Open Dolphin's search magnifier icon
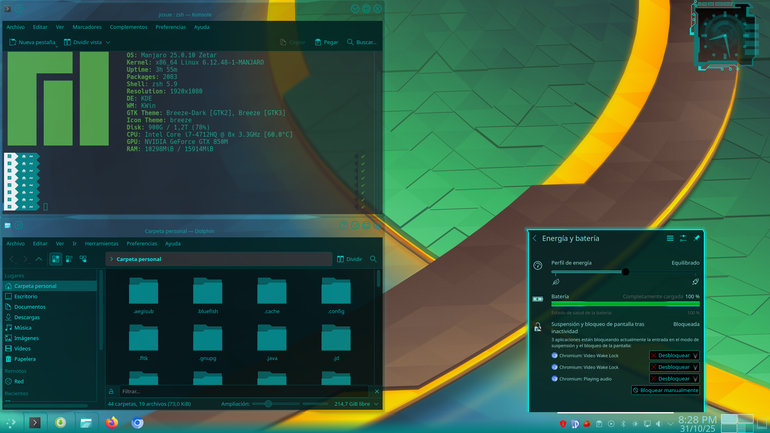The image size is (770, 433). coord(373,259)
